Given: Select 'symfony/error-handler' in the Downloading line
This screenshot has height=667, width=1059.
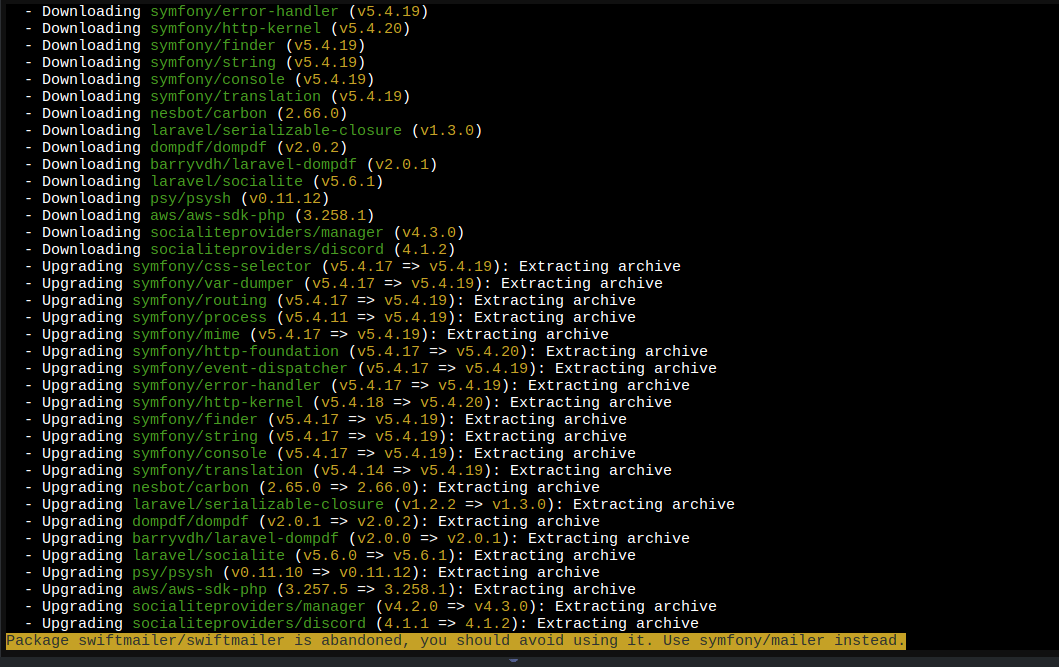Looking at the screenshot, I should [244, 11].
